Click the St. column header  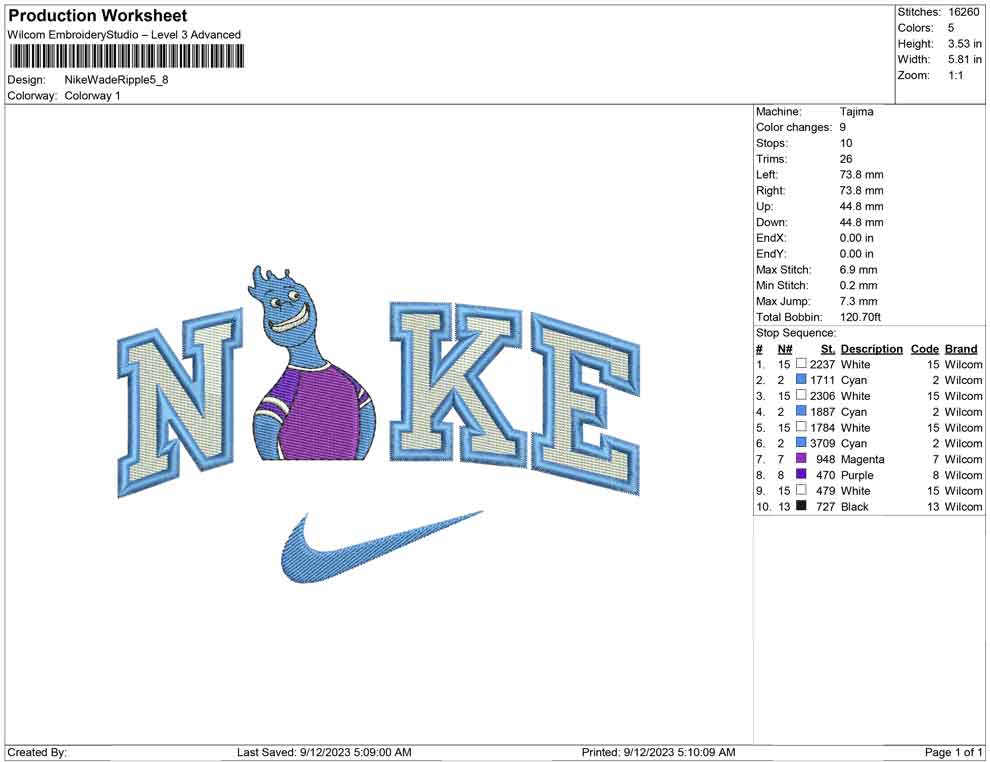pyautogui.click(x=828, y=349)
